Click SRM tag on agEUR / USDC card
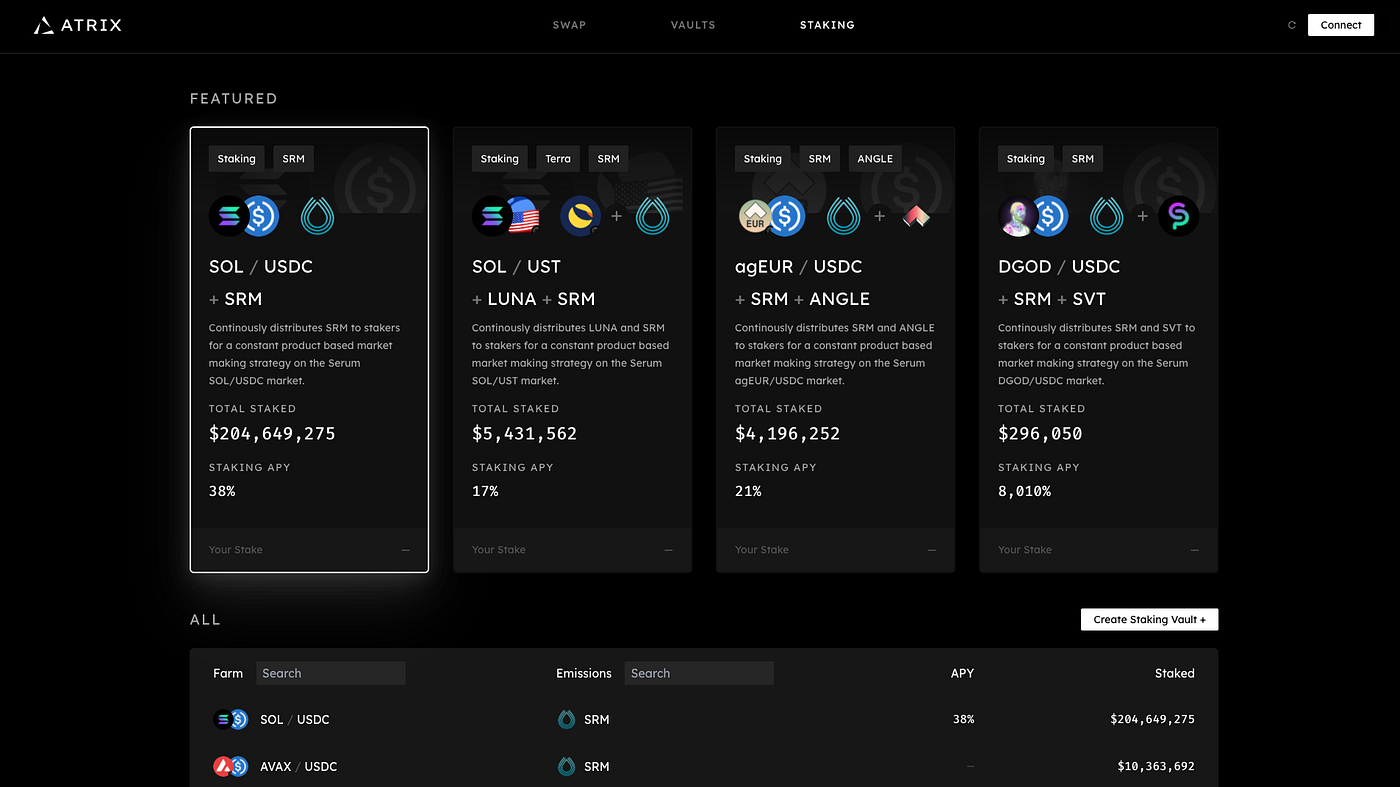The width and height of the screenshot is (1400, 787). (820, 158)
